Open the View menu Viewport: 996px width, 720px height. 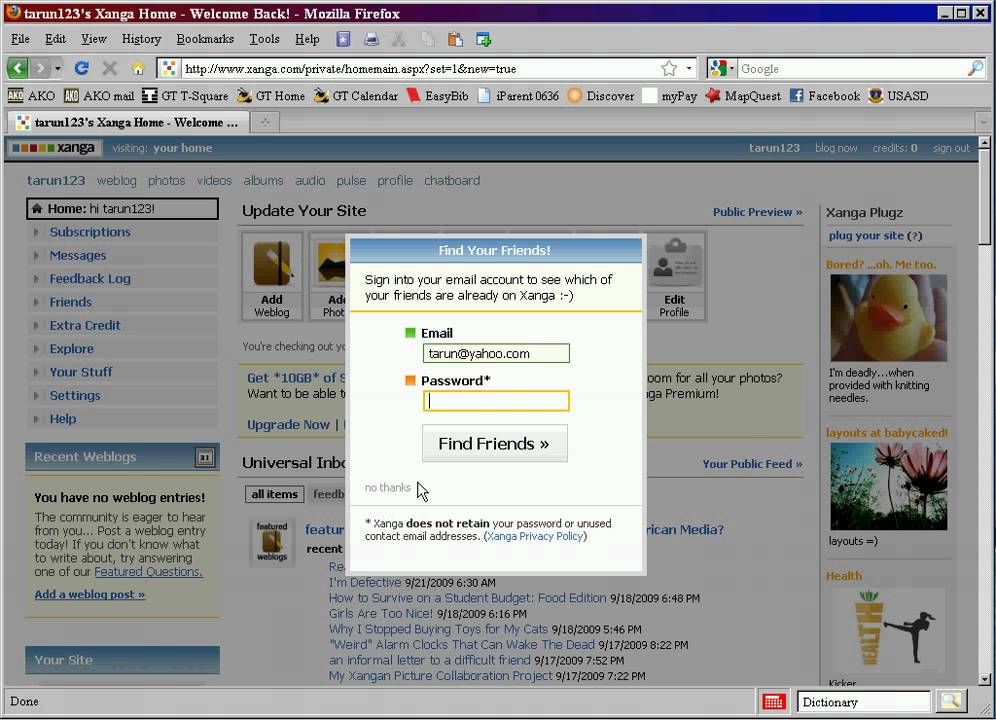(93, 39)
